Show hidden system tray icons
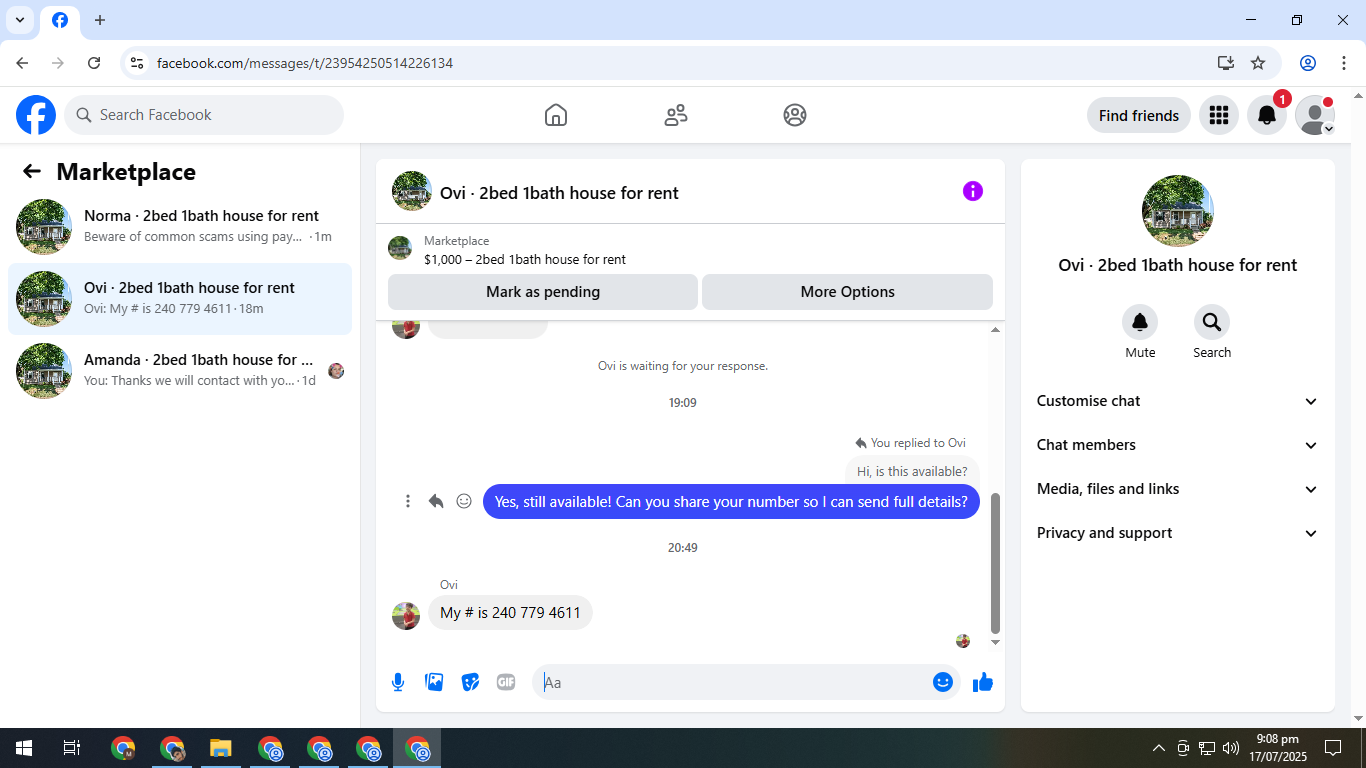 coord(1159,748)
